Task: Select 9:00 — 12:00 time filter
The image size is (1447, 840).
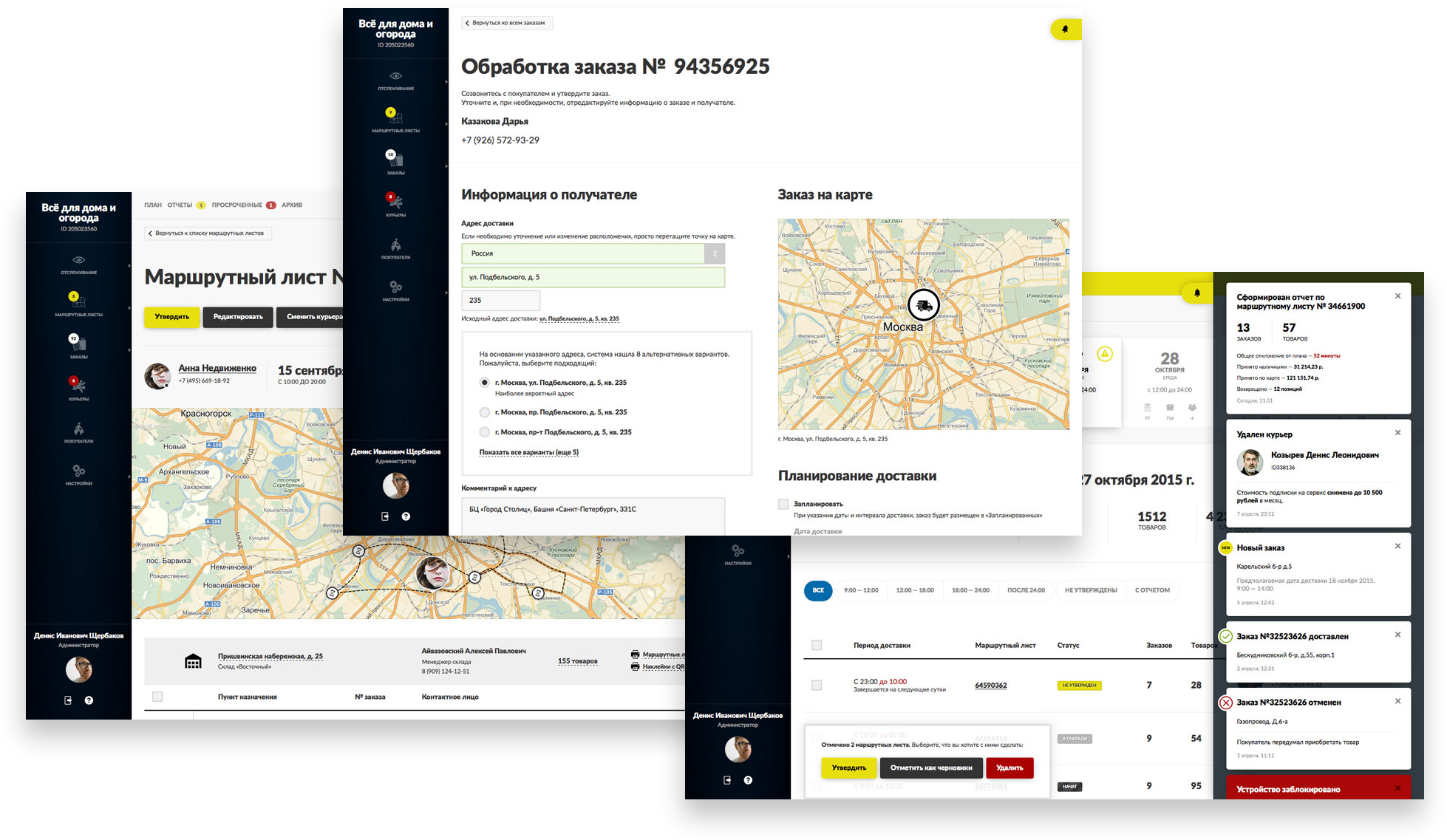Action: pyautogui.click(x=861, y=590)
